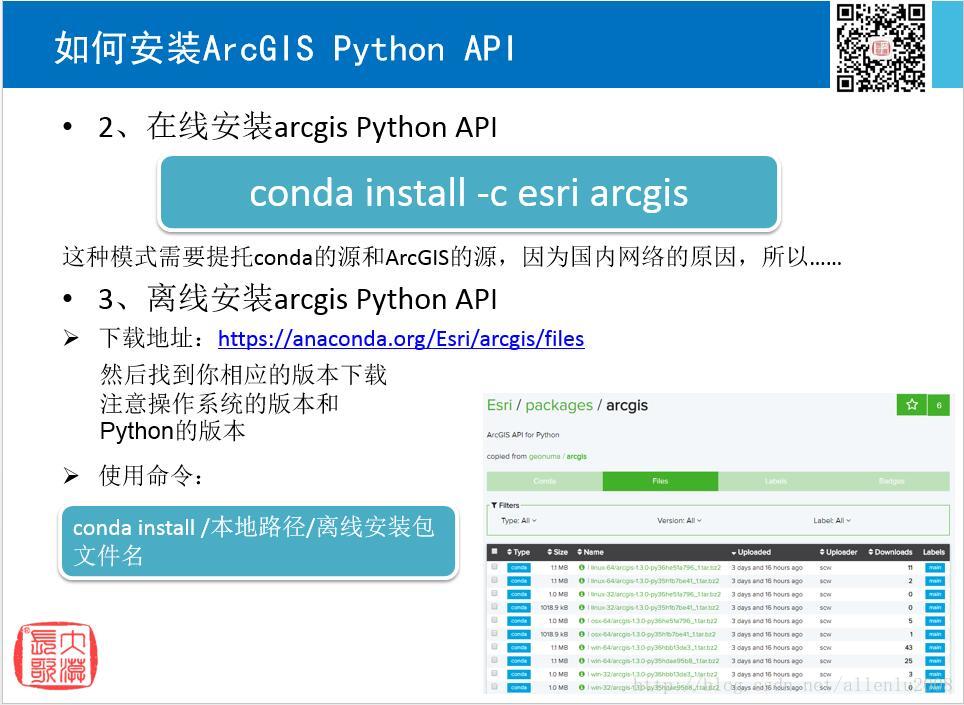Select the Files tab
The width and height of the screenshot is (964, 705).
(660, 481)
